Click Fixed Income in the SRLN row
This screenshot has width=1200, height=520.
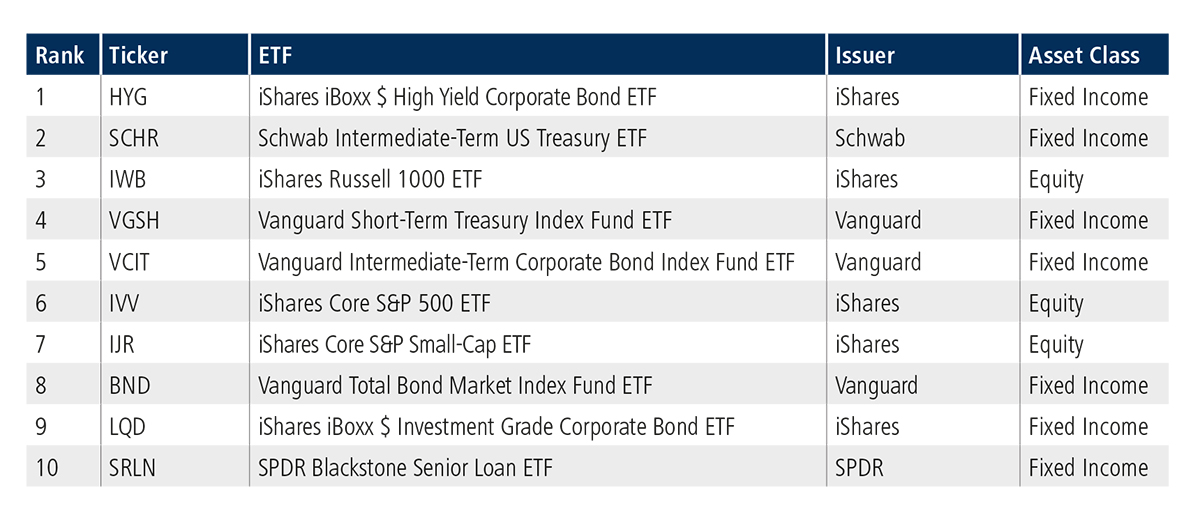pos(1088,468)
